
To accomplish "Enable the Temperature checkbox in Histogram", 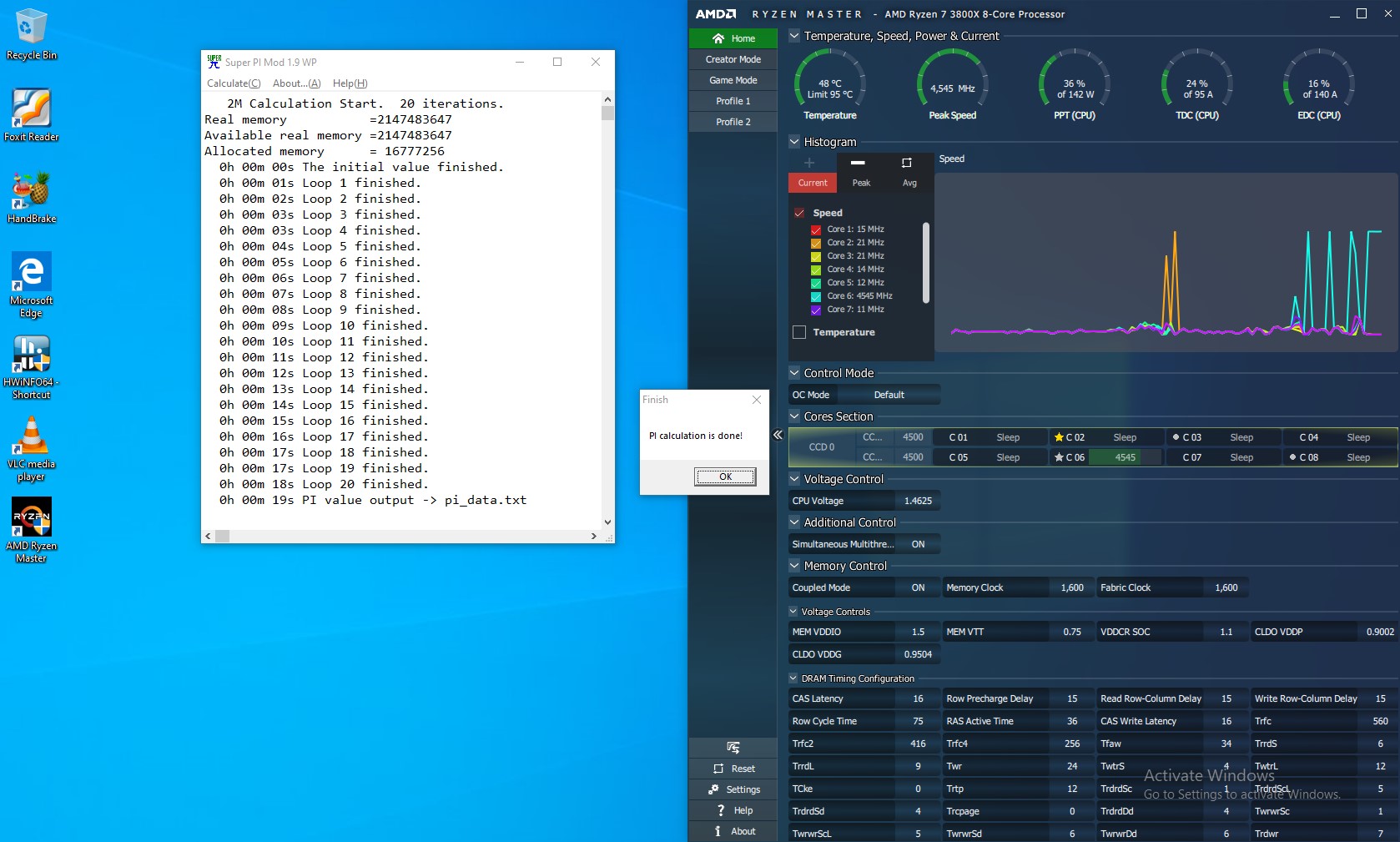I will pyautogui.click(x=799, y=332).
